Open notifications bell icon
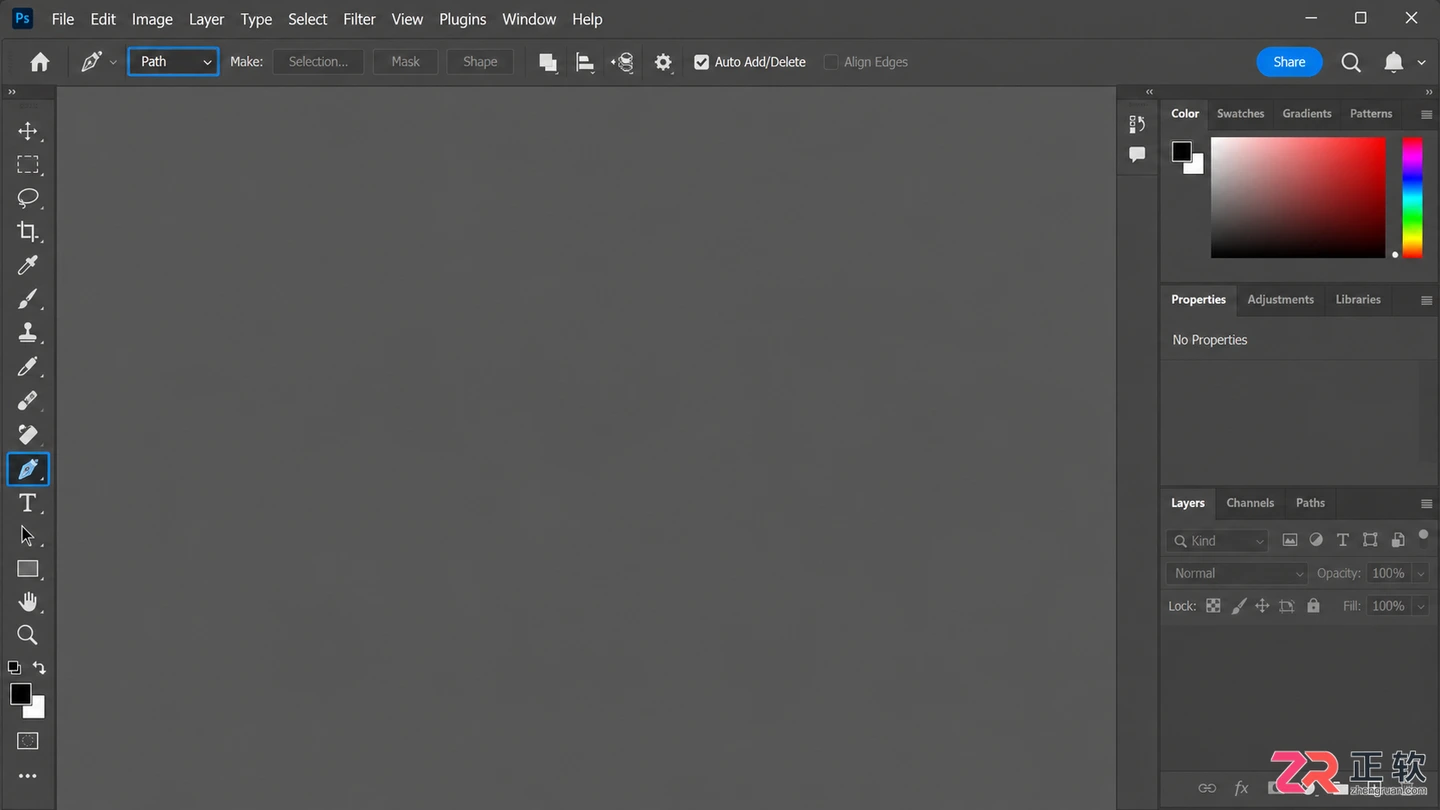 tap(1393, 62)
